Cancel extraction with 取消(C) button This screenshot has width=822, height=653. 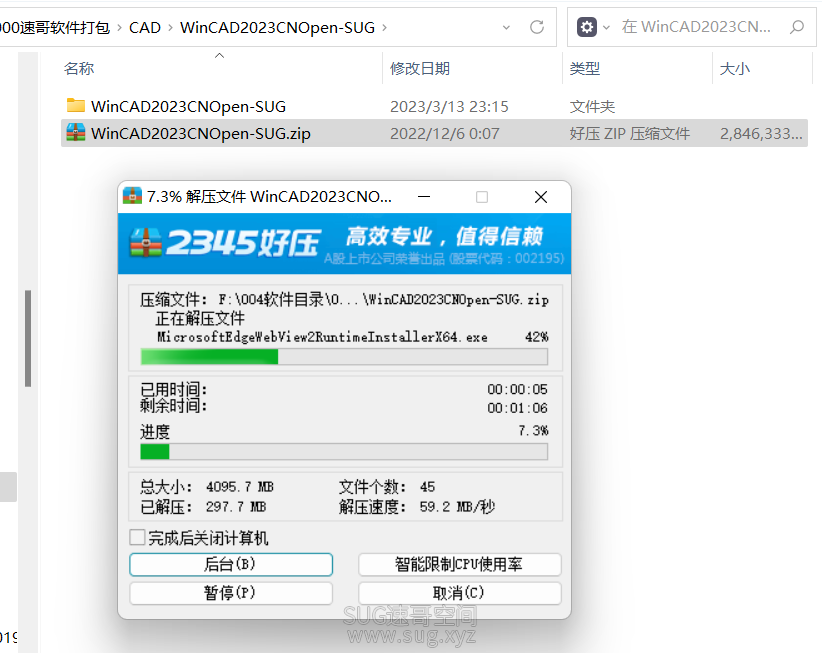(459, 593)
